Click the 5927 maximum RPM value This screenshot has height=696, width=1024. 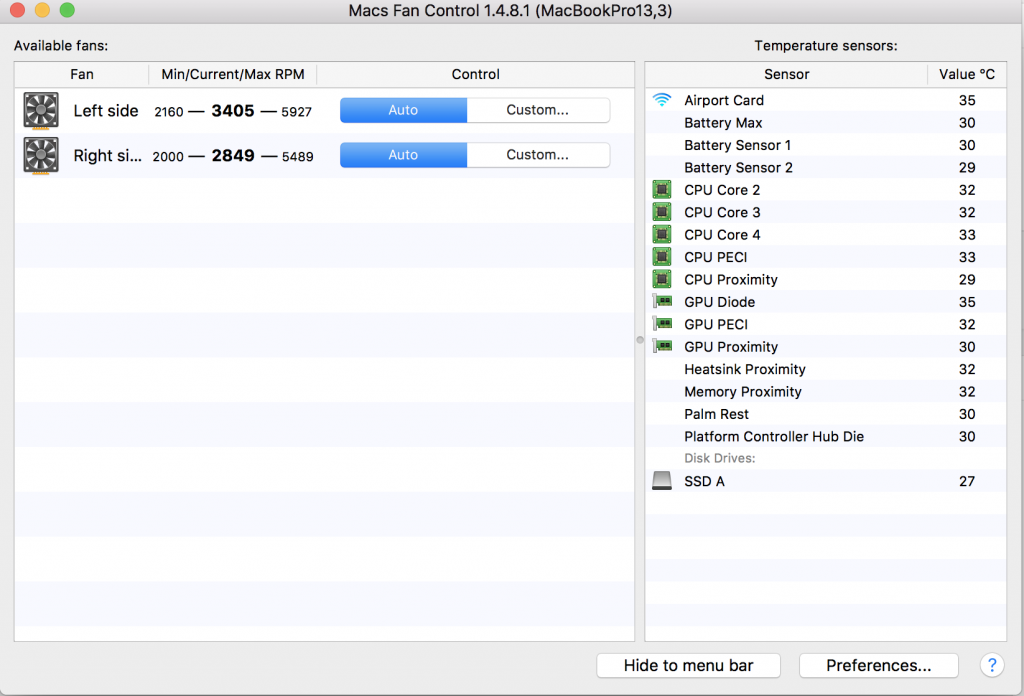(x=296, y=112)
